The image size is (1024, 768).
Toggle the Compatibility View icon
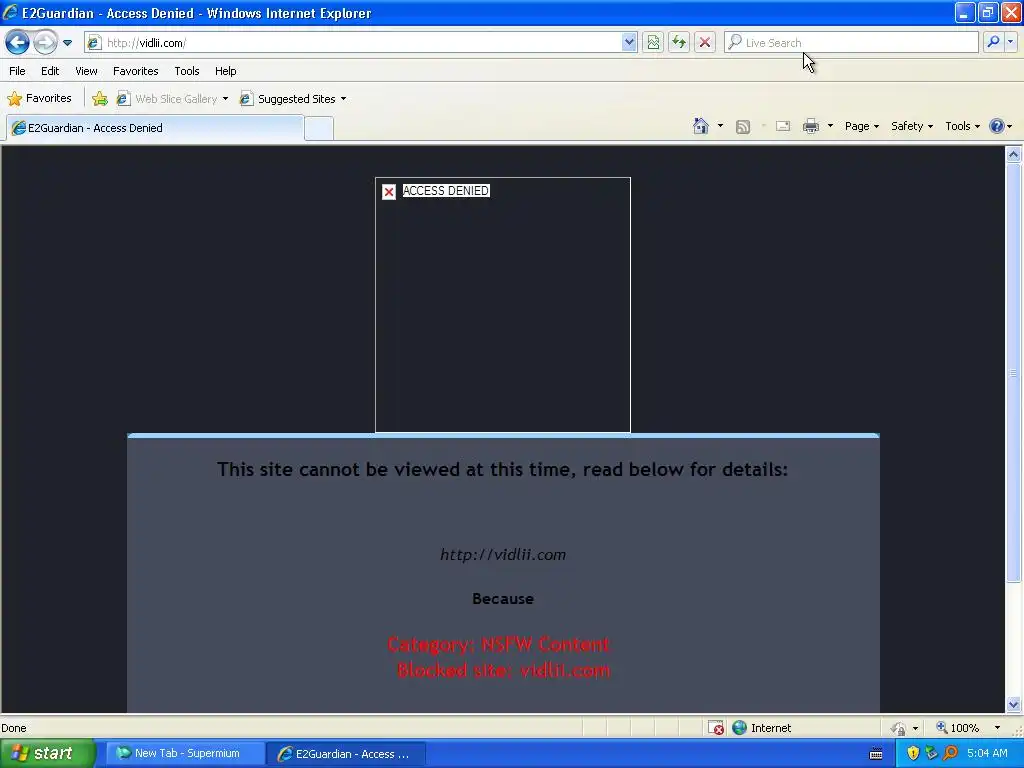[653, 43]
